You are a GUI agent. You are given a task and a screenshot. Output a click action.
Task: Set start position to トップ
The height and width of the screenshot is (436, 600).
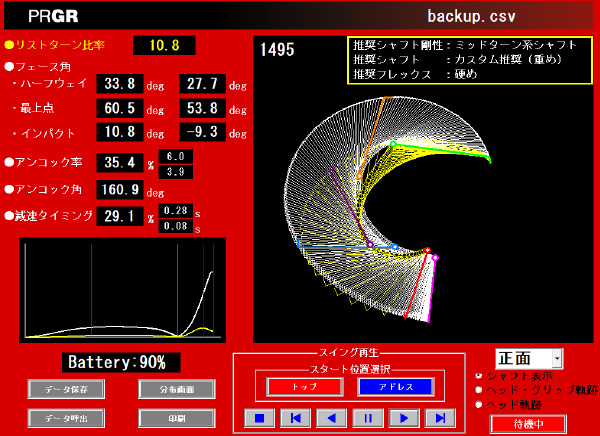(303, 386)
